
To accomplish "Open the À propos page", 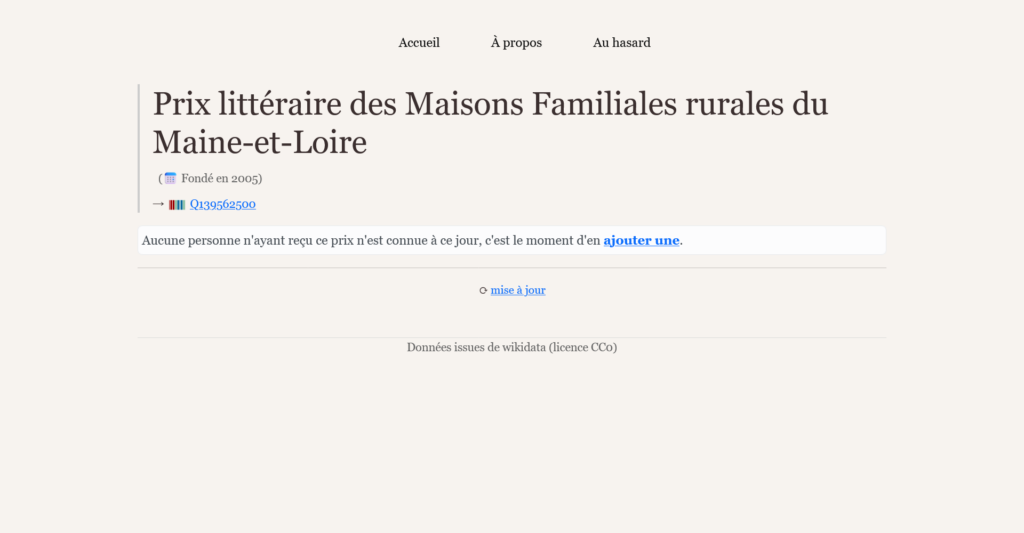I will [x=516, y=43].
